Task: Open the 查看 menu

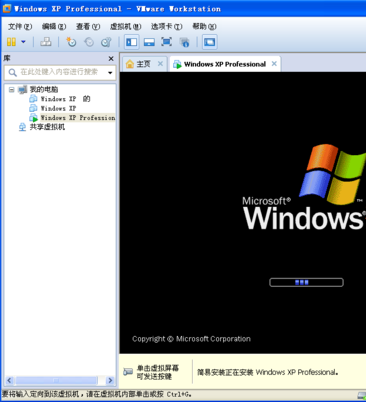Action: tap(88, 26)
